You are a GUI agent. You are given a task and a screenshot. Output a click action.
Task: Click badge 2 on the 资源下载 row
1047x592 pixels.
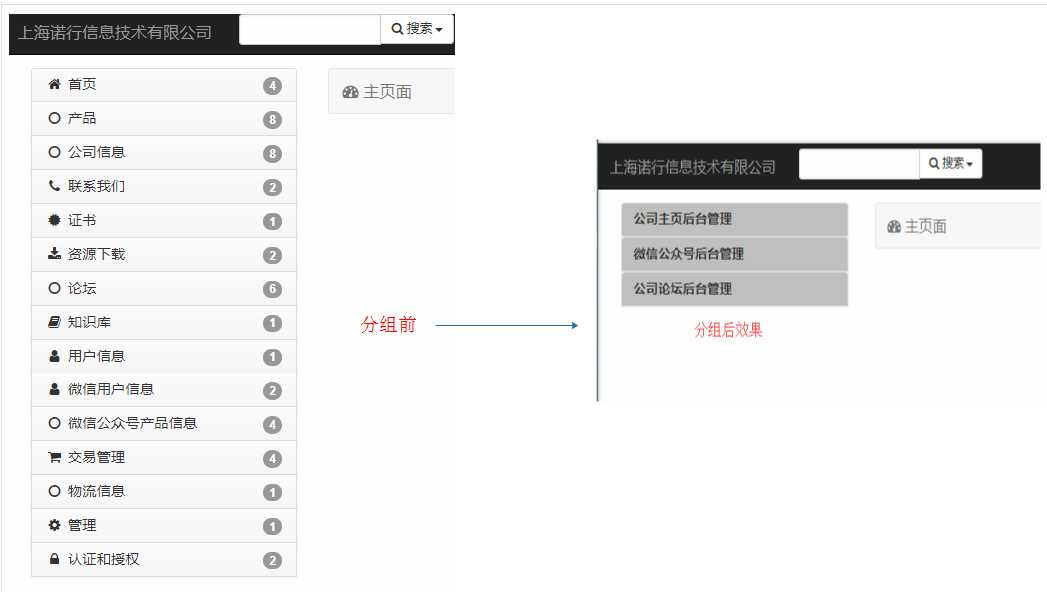coord(272,255)
